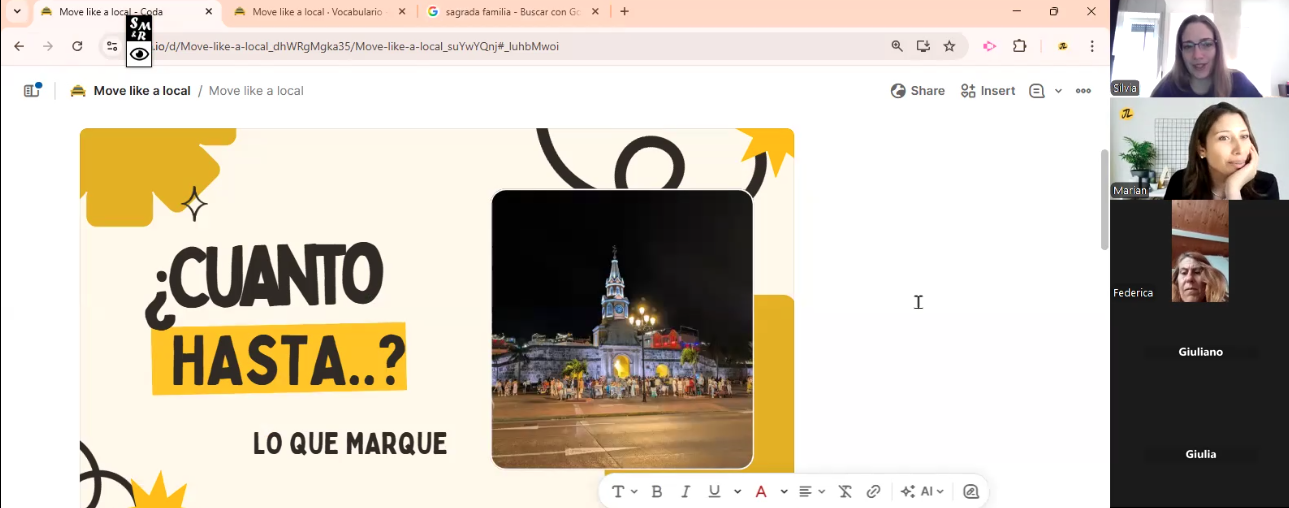Click the SM&R eye overlay icon
The width and height of the screenshot is (1289, 508).
[139, 41]
